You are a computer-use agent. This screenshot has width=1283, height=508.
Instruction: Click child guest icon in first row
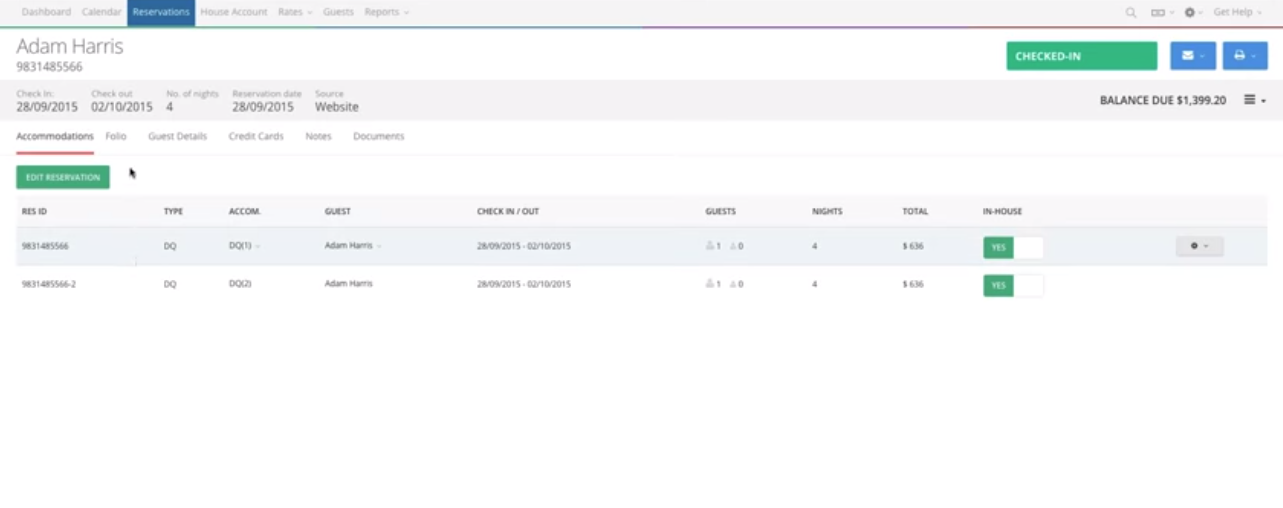point(733,246)
